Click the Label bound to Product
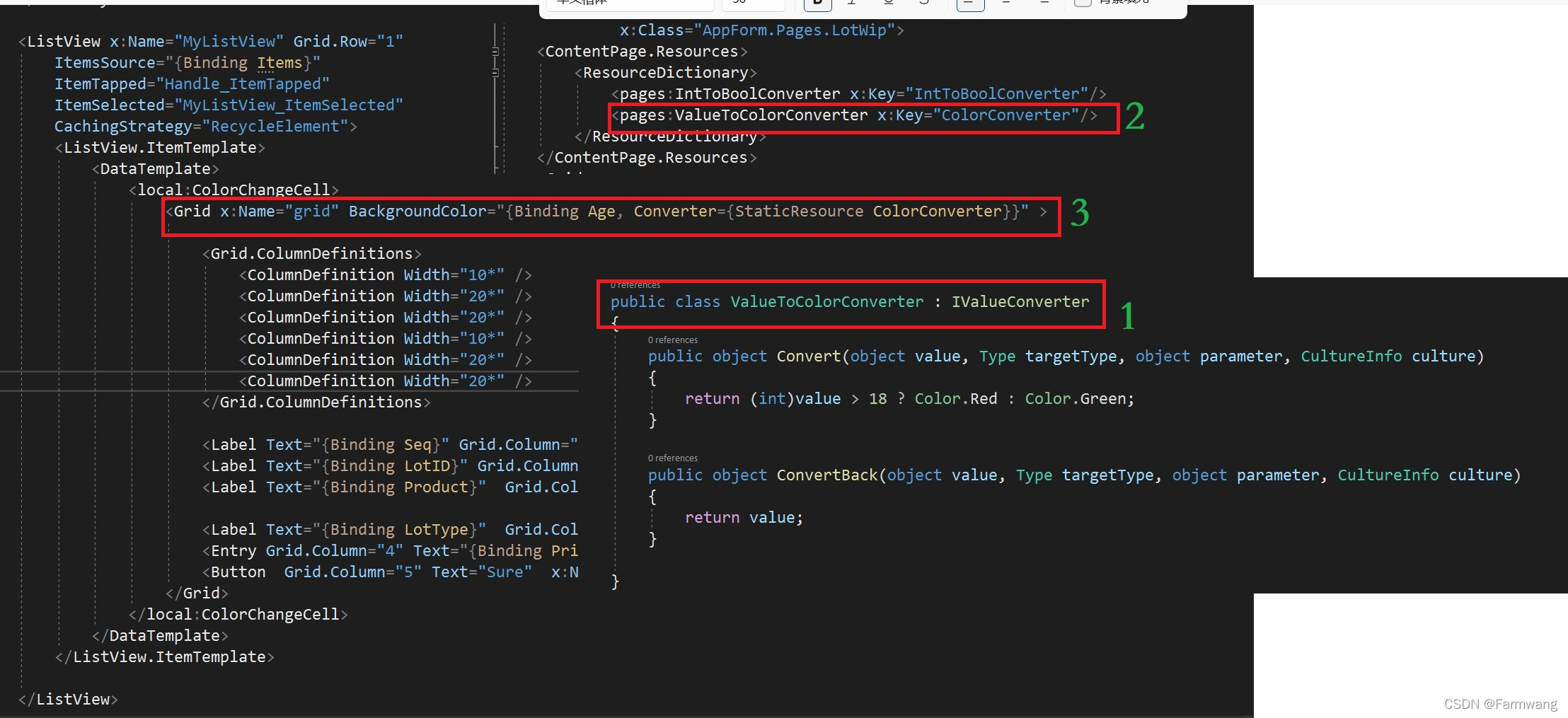The image size is (1568, 718). 390,487
